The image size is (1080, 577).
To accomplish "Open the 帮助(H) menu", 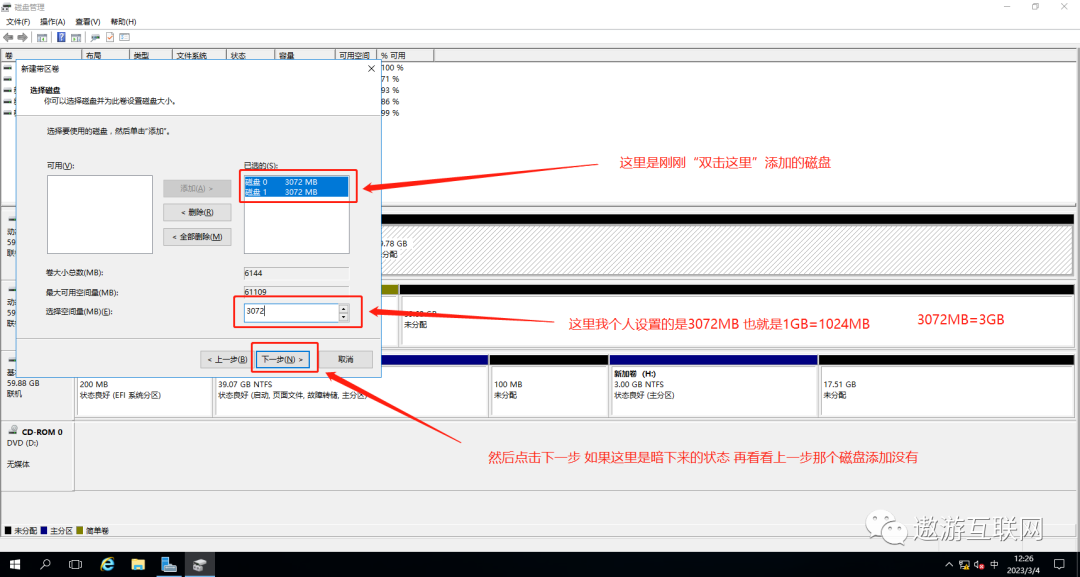I will coord(123,22).
